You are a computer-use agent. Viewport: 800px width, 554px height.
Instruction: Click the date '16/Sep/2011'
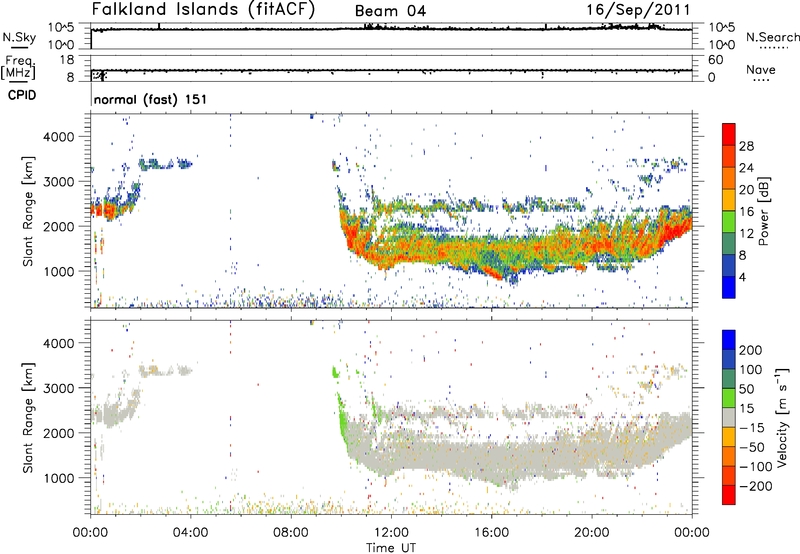pos(638,10)
